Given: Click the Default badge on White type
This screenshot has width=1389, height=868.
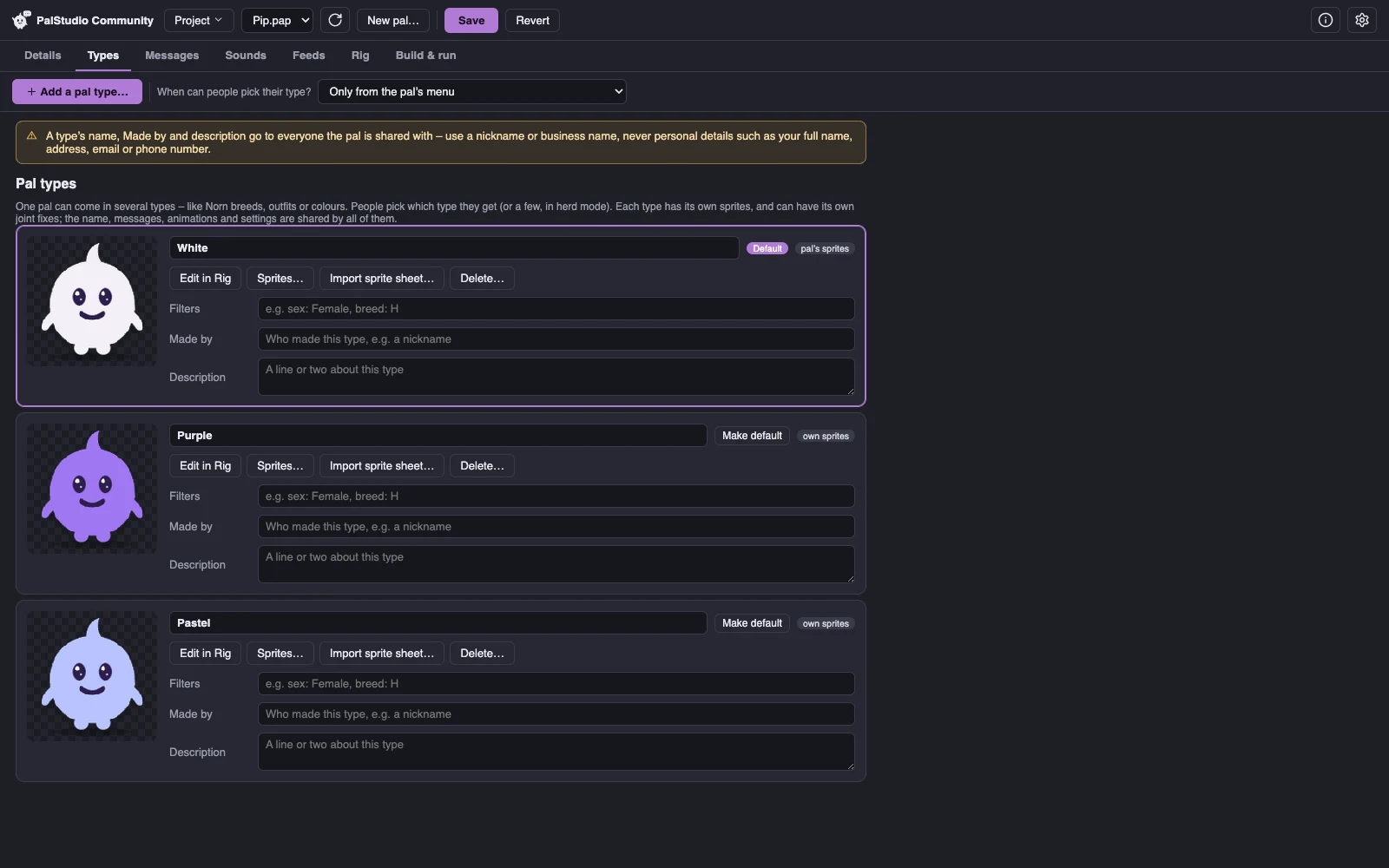Looking at the screenshot, I should pos(767,248).
